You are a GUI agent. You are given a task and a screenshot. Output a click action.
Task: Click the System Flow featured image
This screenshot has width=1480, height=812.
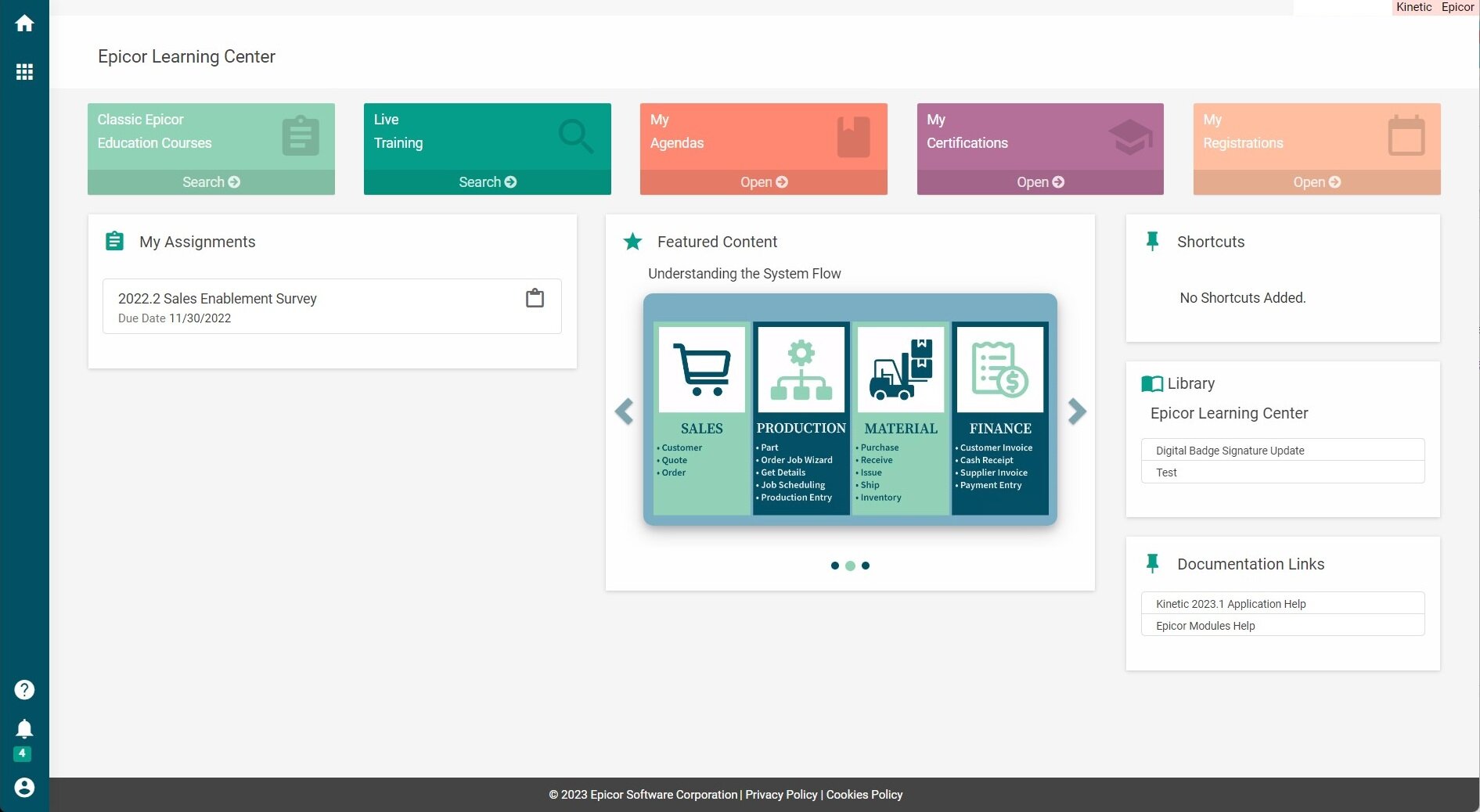(x=850, y=409)
